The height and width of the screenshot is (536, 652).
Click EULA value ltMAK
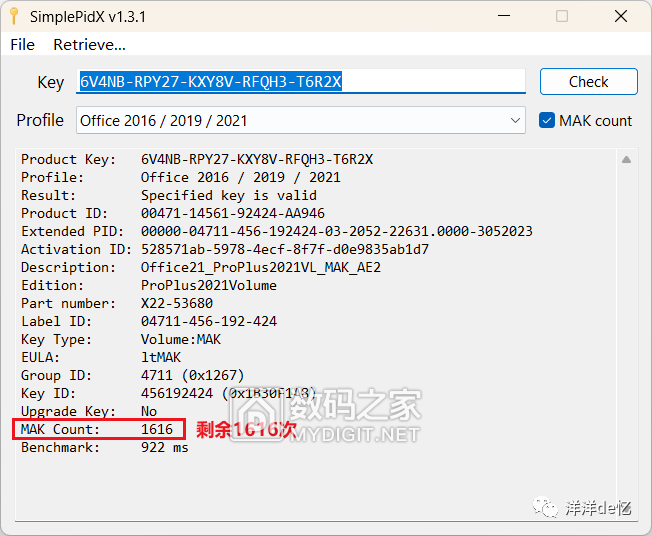click(x=161, y=357)
